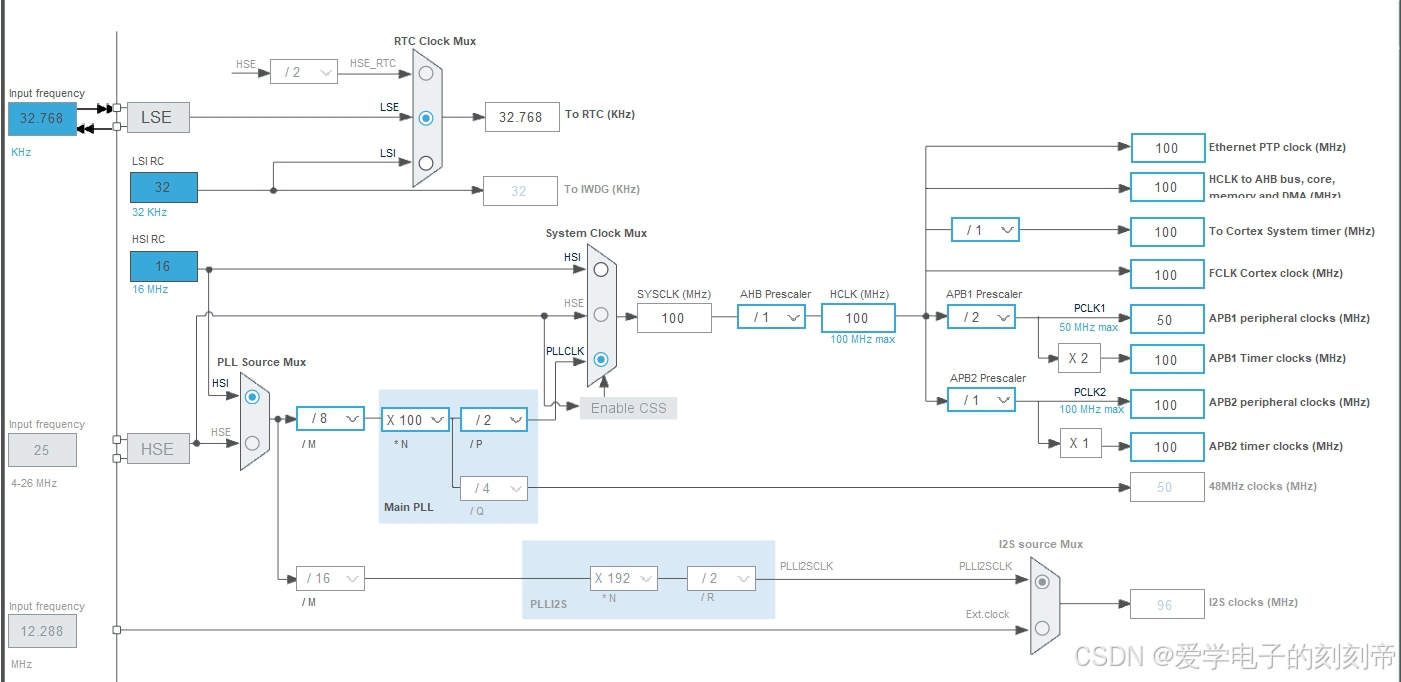Open the /4 PLL Q divider dropdown

pos(494,488)
